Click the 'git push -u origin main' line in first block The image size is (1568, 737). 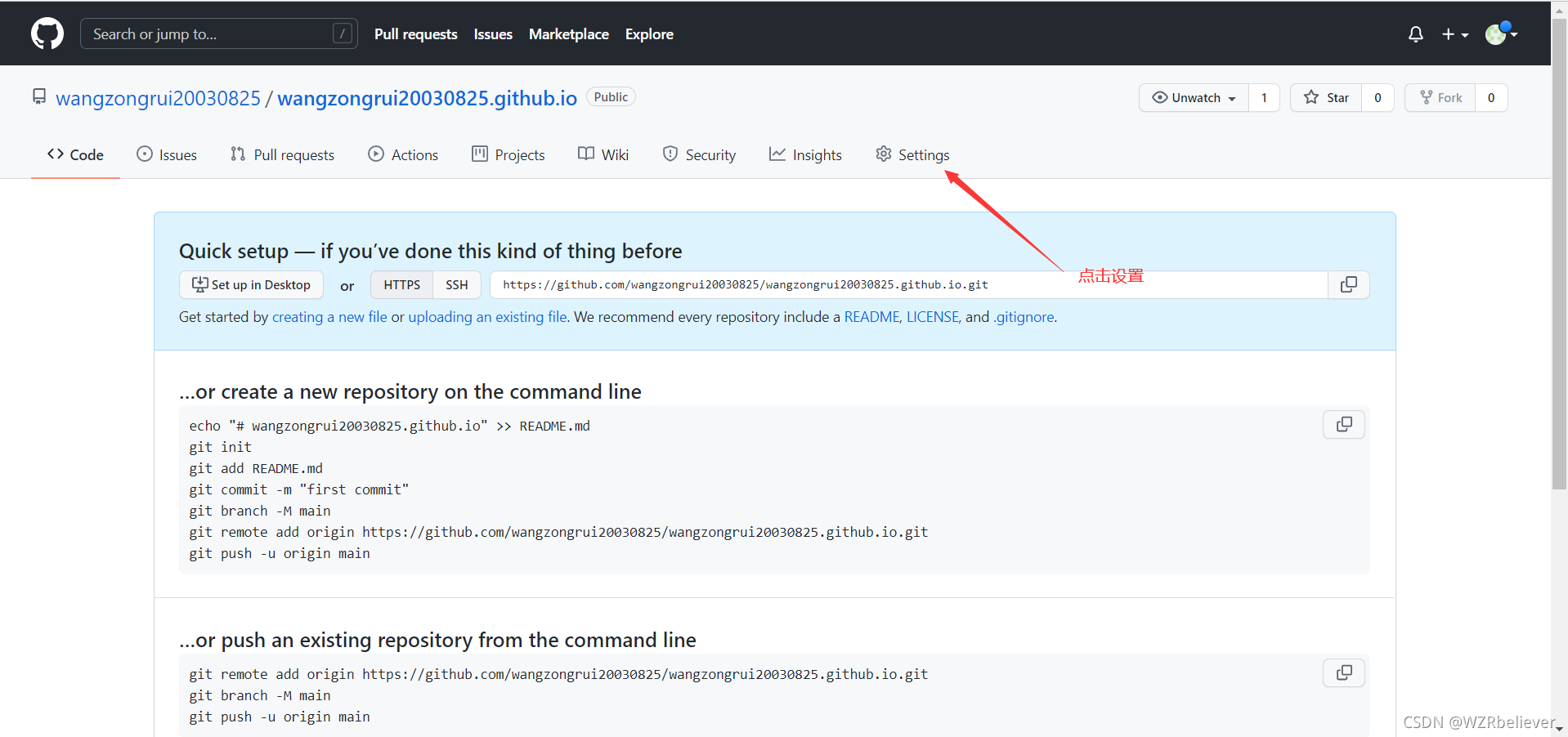280,553
